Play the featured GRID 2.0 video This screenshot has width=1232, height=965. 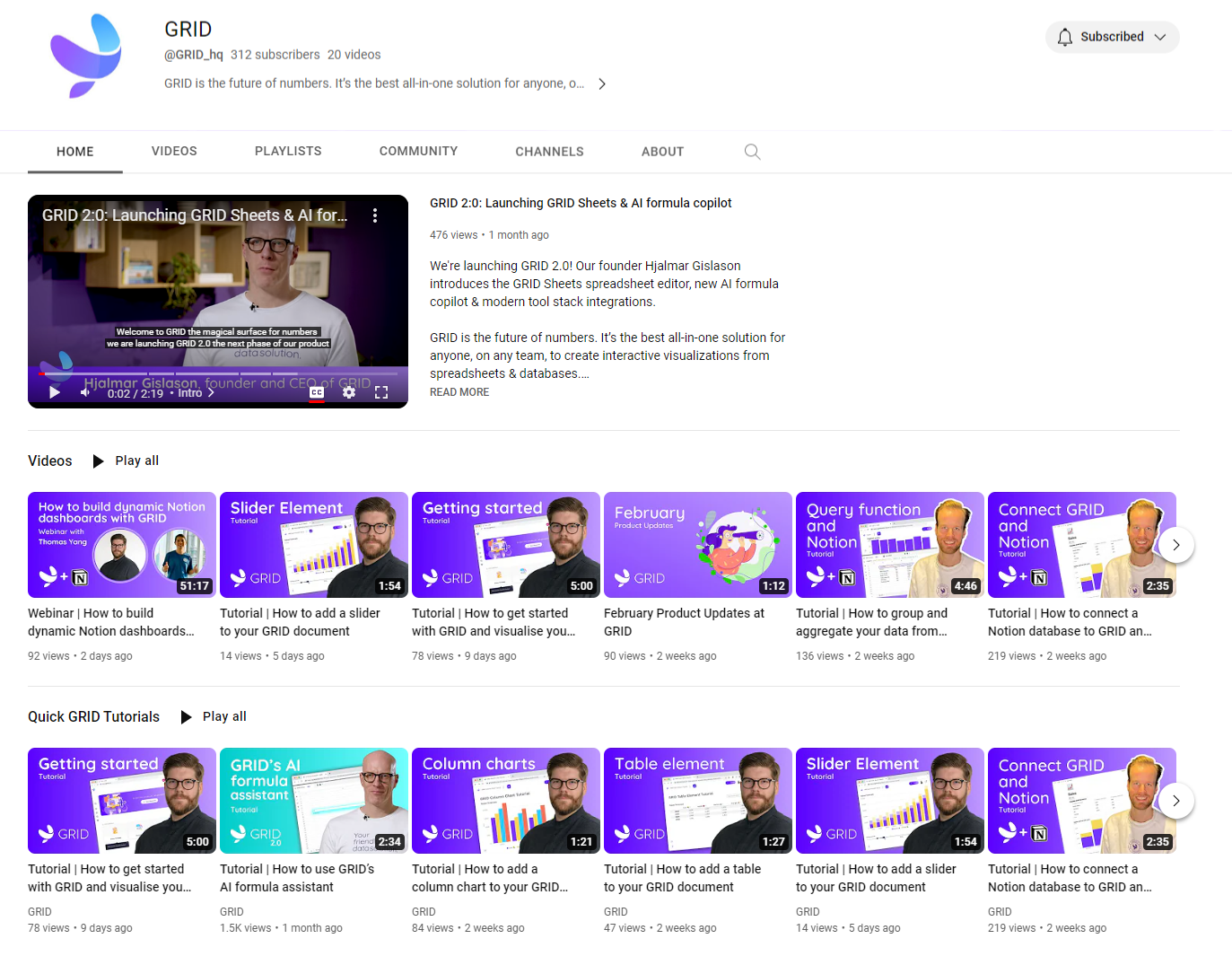55,392
